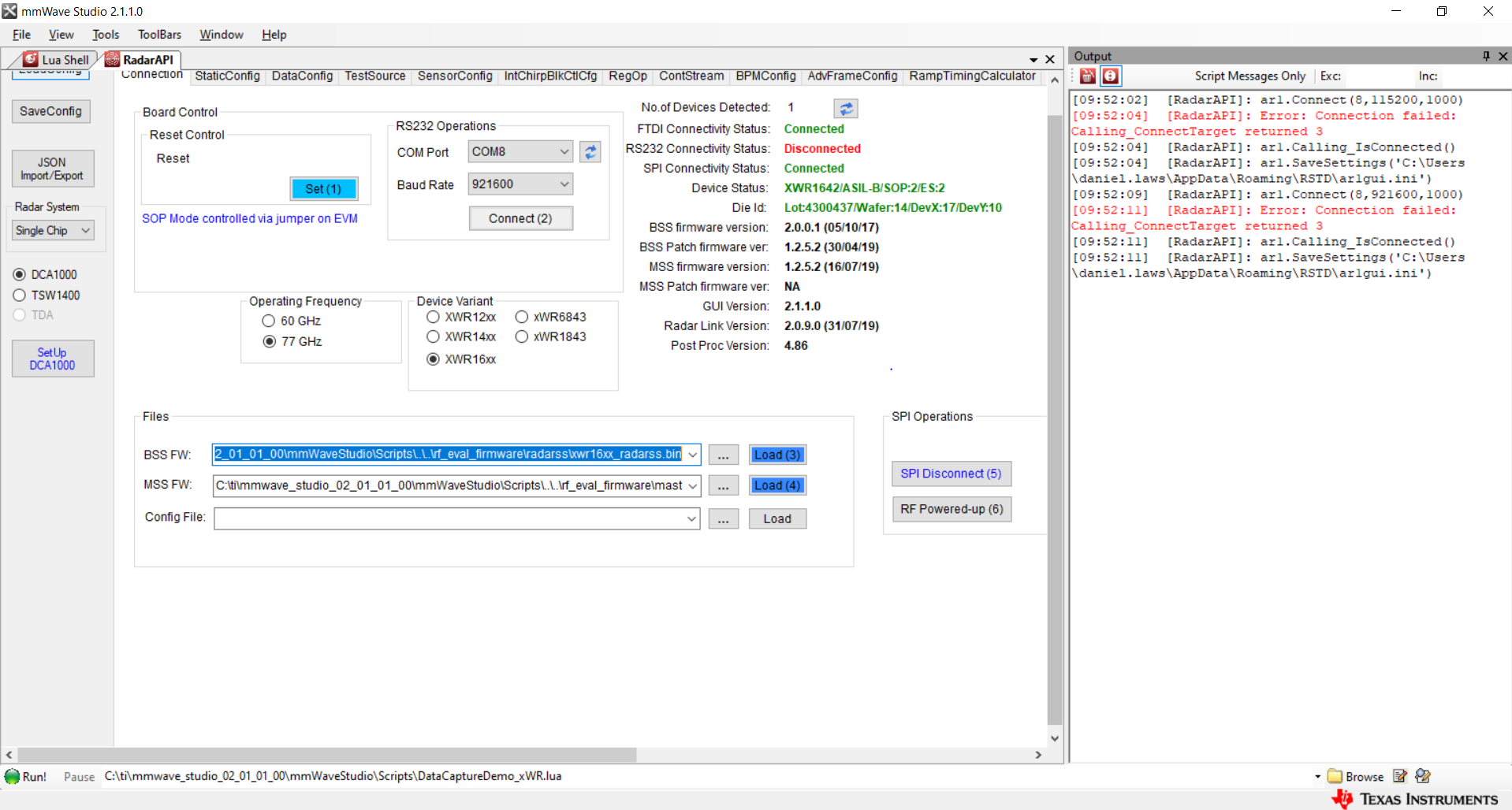
Task: Click the vertical scrollbar of RadarAPI panel
Action: click(1055, 421)
